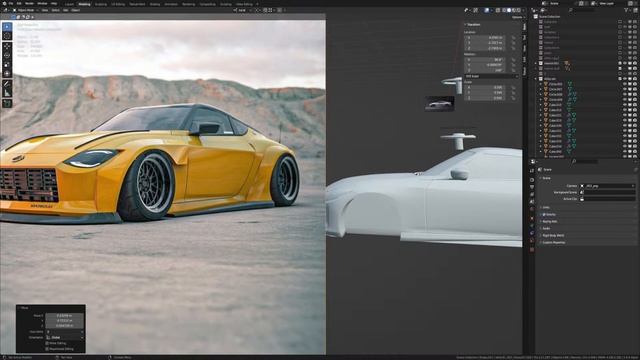Lock the Scale X value
Screen dimensions: 640x360
coord(513,87)
